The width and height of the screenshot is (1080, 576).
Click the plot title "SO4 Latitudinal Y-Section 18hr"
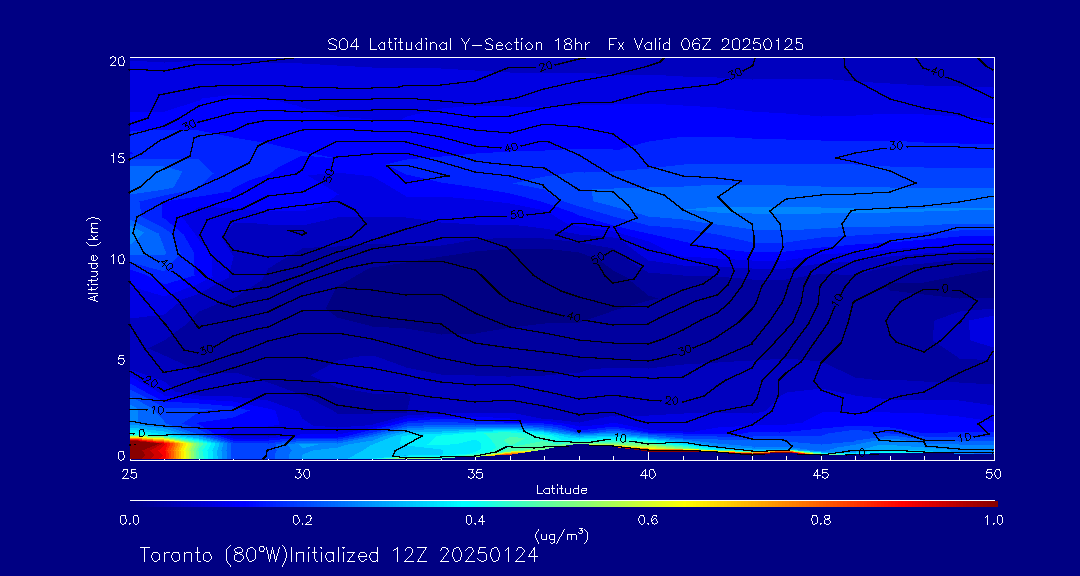pyautogui.click(x=461, y=45)
